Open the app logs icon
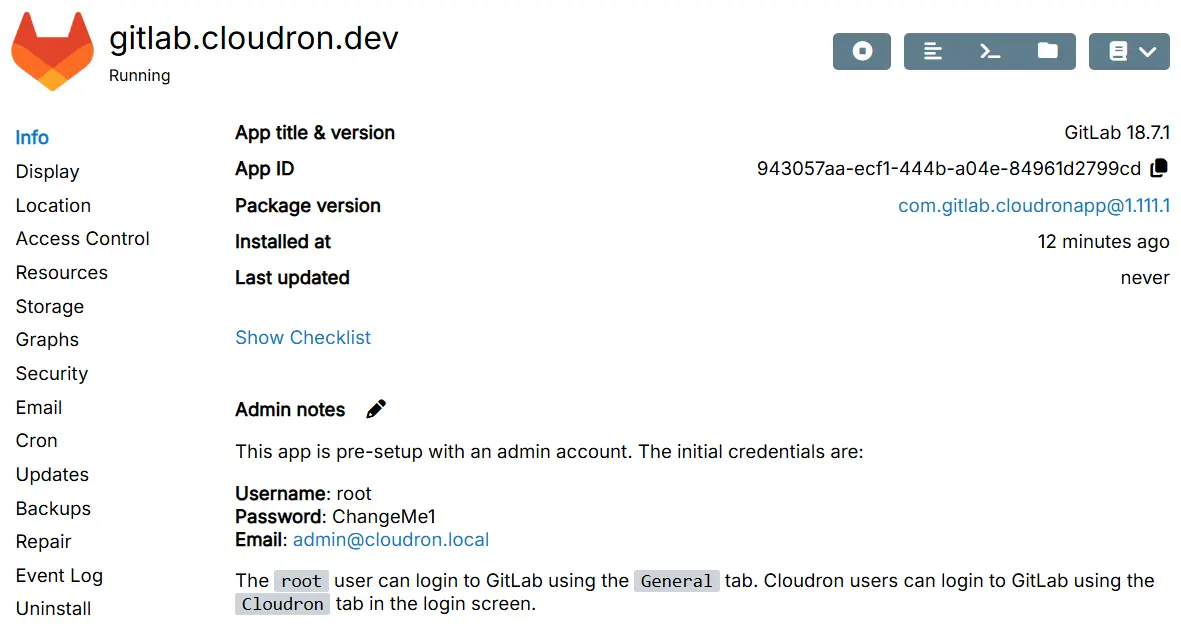The width and height of the screenshot is (1181, 643). 933,51
